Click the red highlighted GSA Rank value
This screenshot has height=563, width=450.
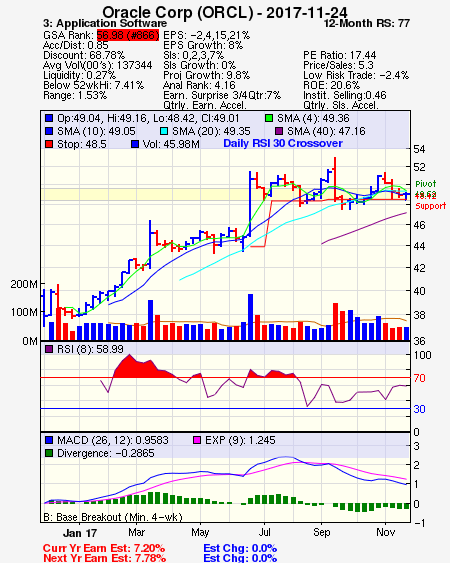(x=128, y=35)
